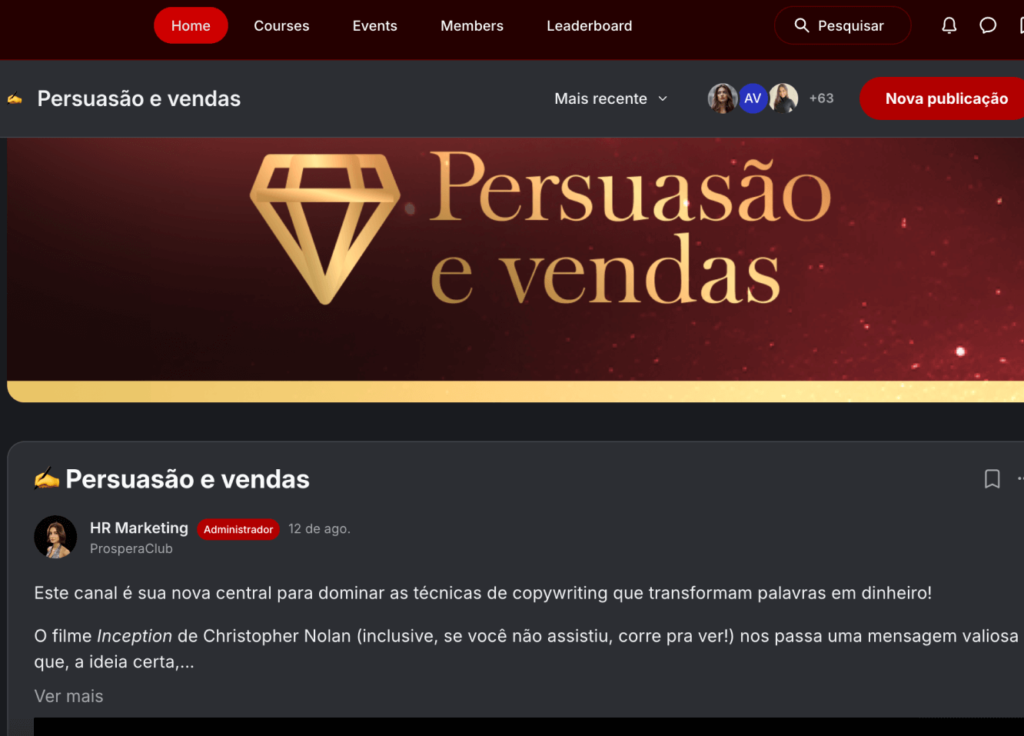Open the Members tab
This screenshot has height=736, width=1024.
click(x=472, y=25)
